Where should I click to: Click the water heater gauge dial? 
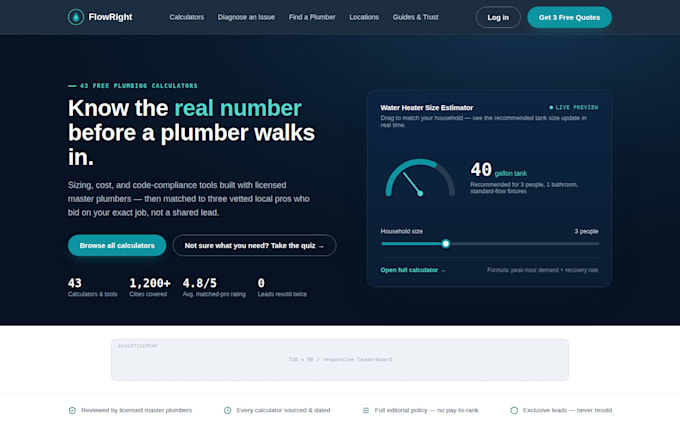point(420,178)
